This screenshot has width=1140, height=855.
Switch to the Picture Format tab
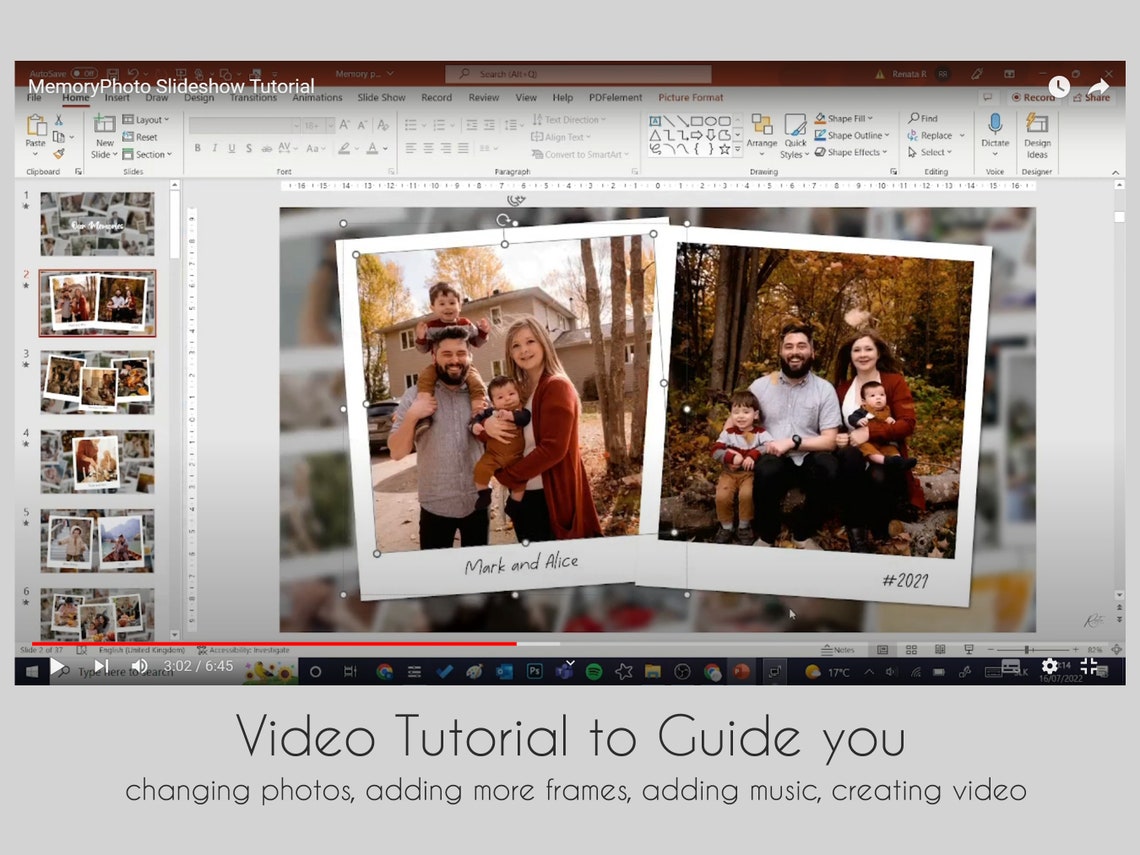tap(690, 97)
